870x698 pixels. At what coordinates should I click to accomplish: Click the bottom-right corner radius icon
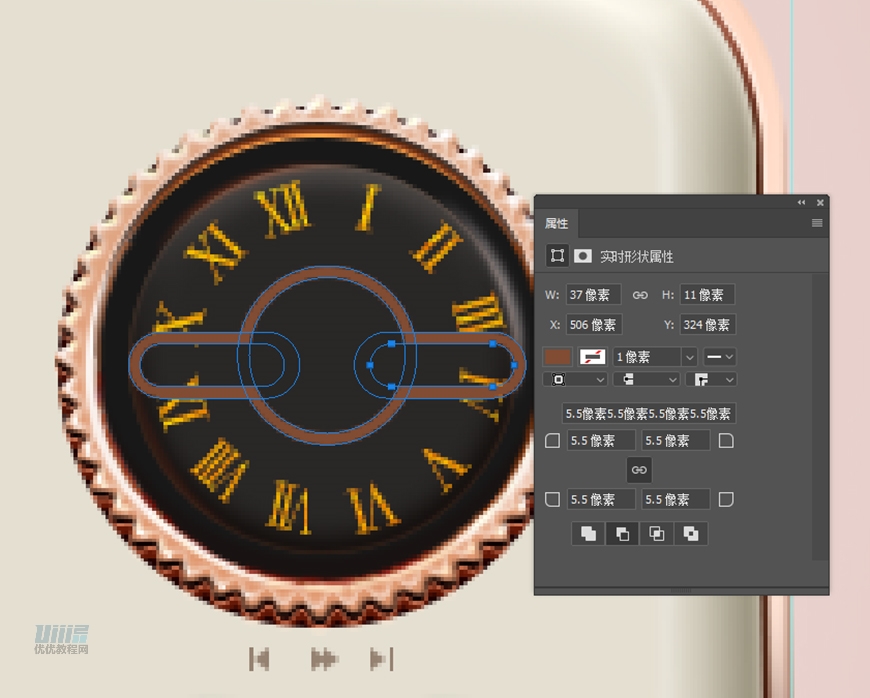click(x=726, y=499)
